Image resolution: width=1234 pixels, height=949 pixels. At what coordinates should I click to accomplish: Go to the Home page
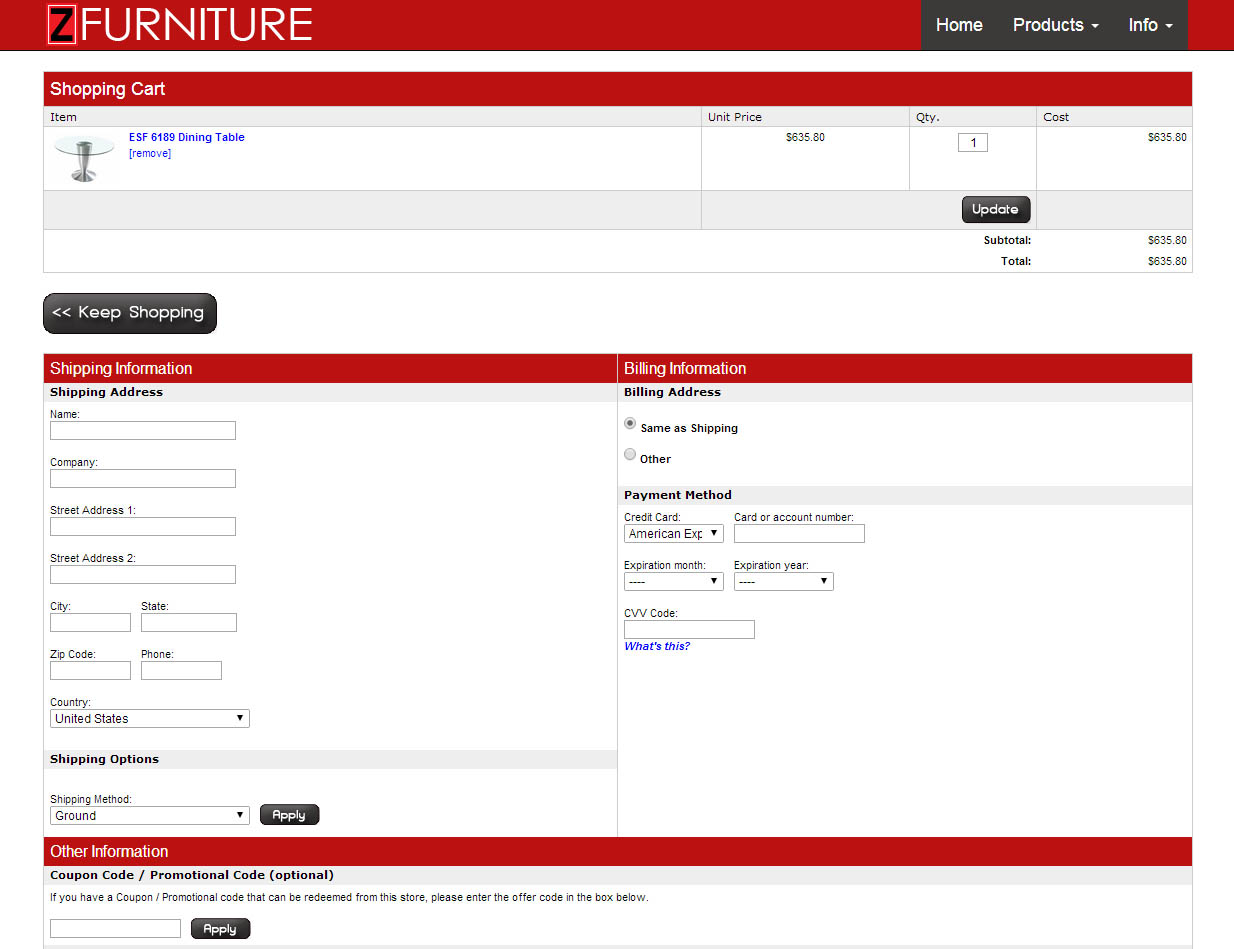(x=959, y=25)
